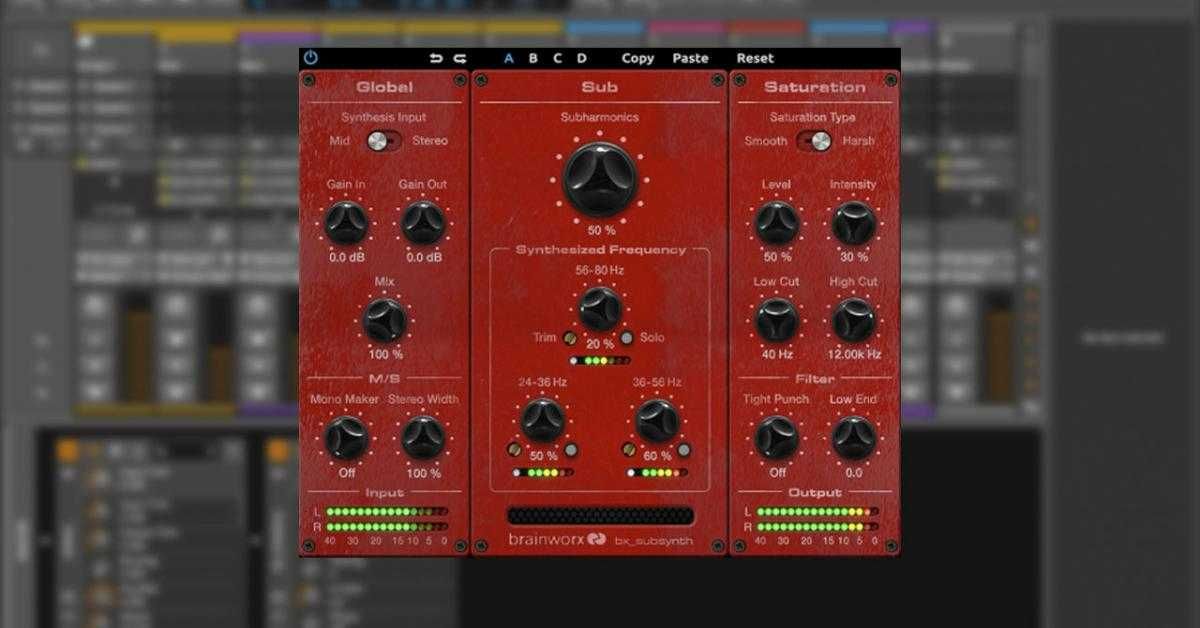Select preset slot B
The width and height of the screenshot is (1200, 628).
coord(533,58)
